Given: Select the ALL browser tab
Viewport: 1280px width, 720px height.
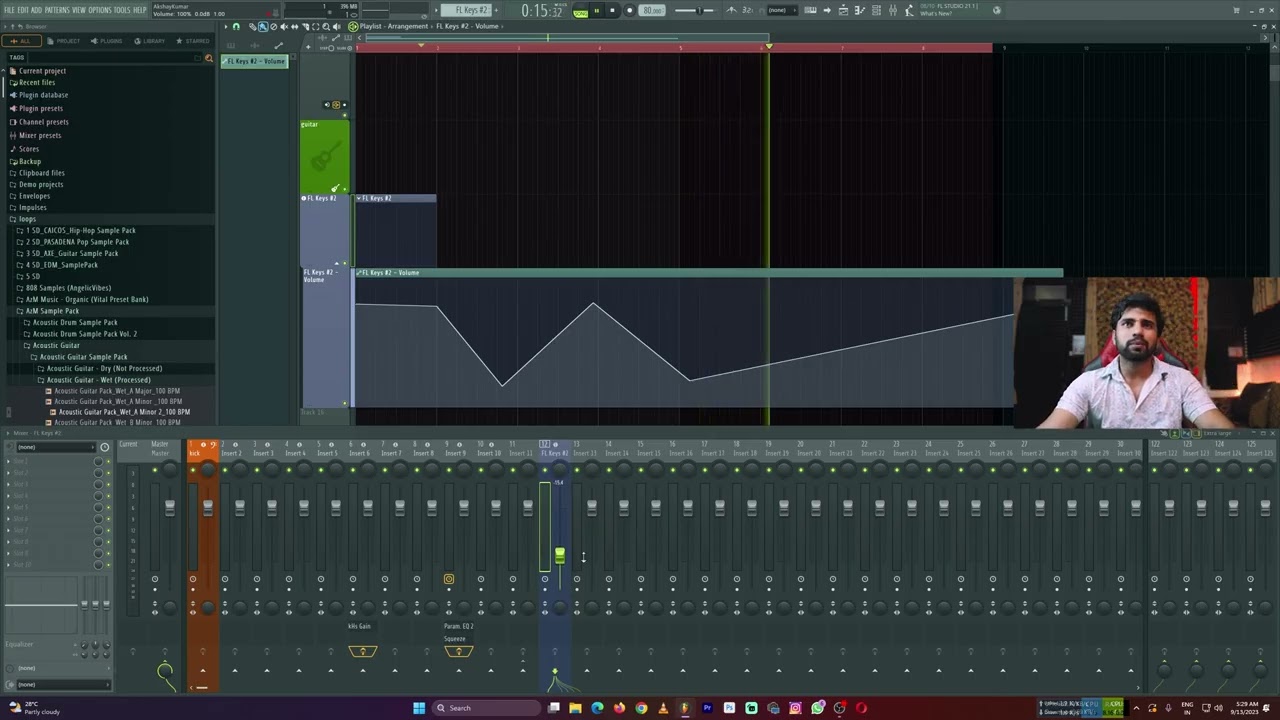Looking at the screenshot, I should 20,41.
